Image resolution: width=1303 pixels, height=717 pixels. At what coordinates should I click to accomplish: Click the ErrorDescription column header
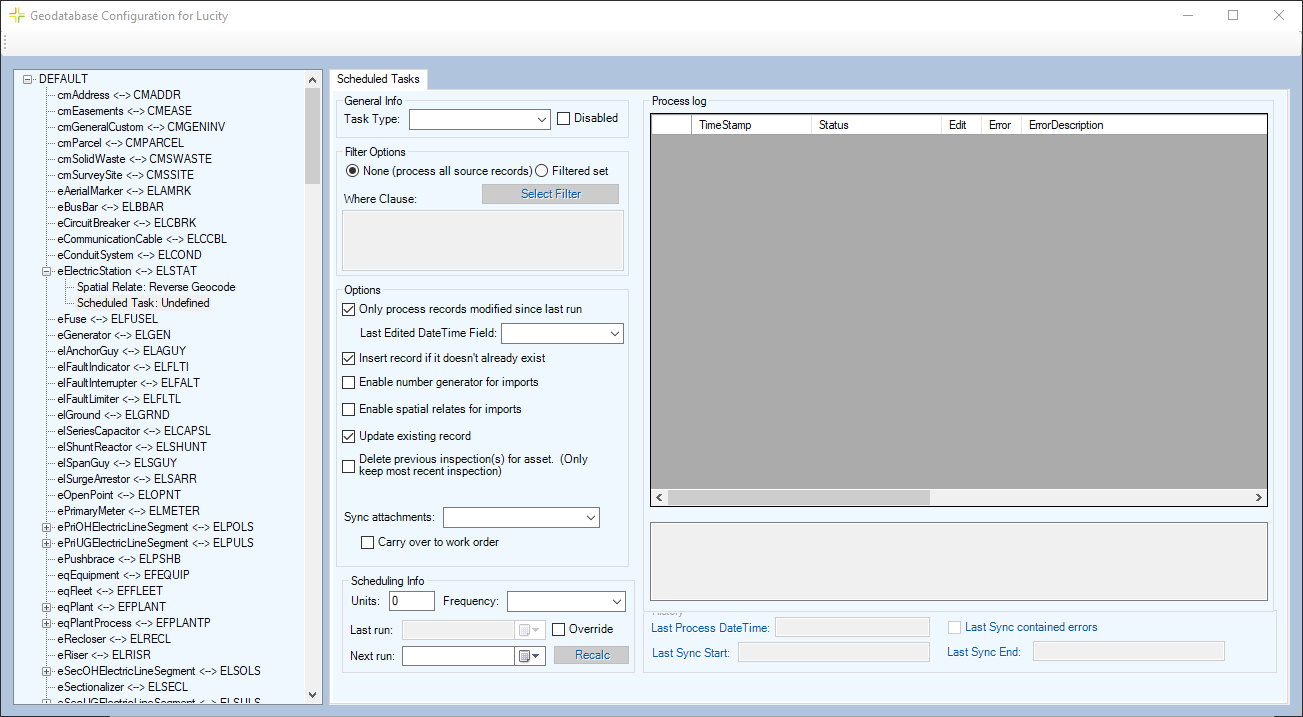[1144, 125]
